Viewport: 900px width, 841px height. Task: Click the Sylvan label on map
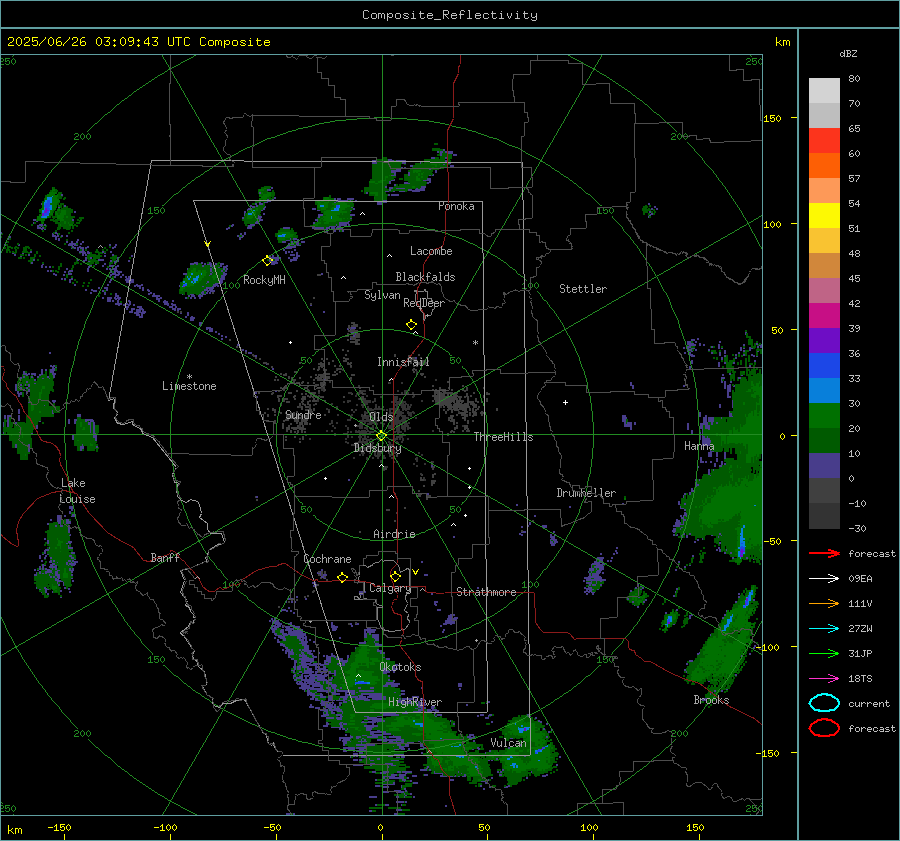[382, 295]
